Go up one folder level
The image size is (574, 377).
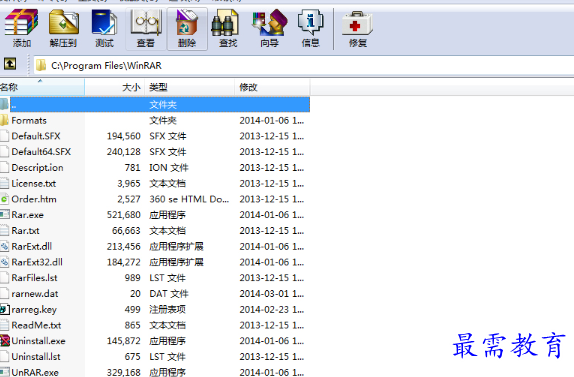(10, 64)
